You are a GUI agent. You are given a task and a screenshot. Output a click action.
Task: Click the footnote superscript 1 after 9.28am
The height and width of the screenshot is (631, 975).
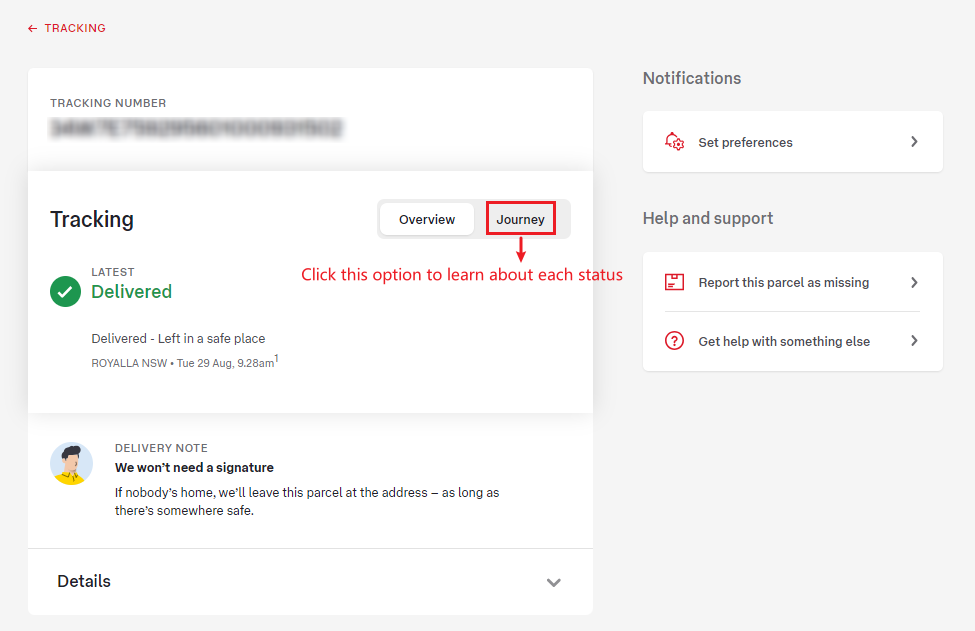[276, 360]
